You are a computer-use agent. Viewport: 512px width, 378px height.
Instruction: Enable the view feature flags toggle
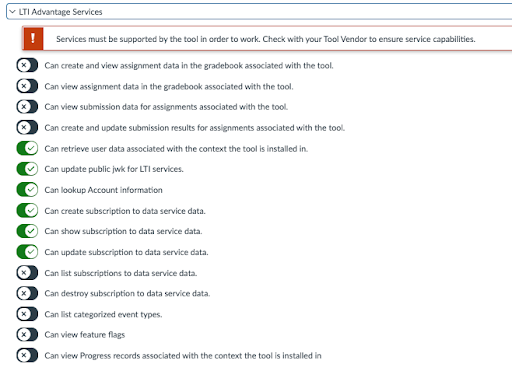coord(27,335)
